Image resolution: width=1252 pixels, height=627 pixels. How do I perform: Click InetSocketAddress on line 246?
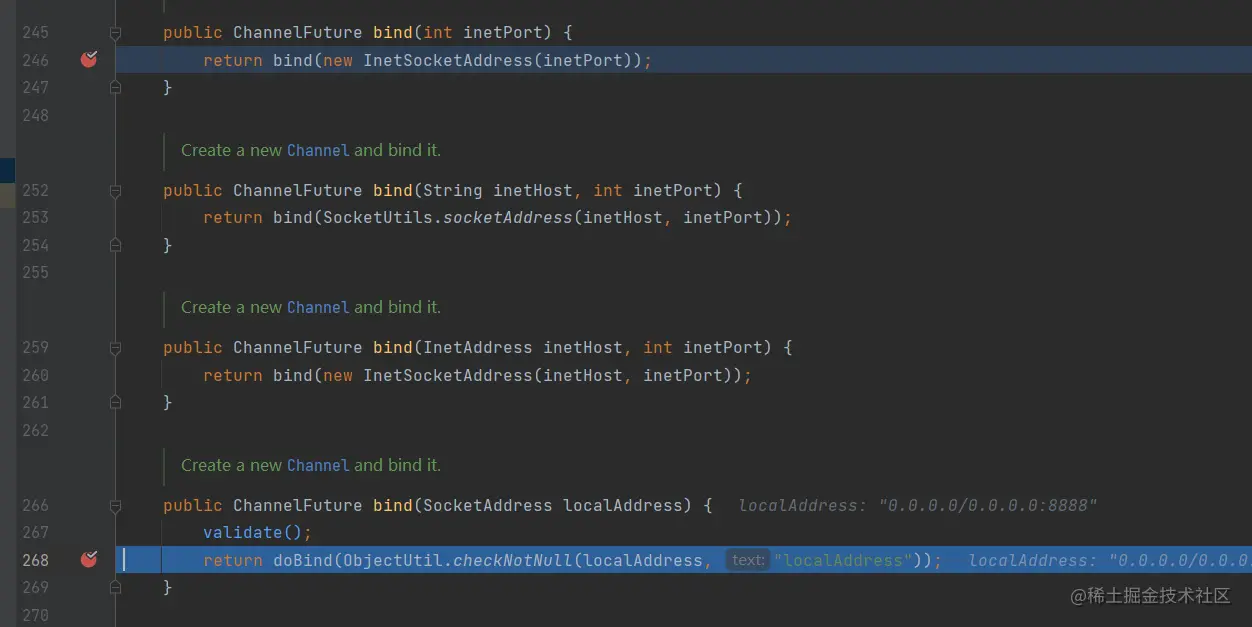pyautogui.click(x=448, y=60)
